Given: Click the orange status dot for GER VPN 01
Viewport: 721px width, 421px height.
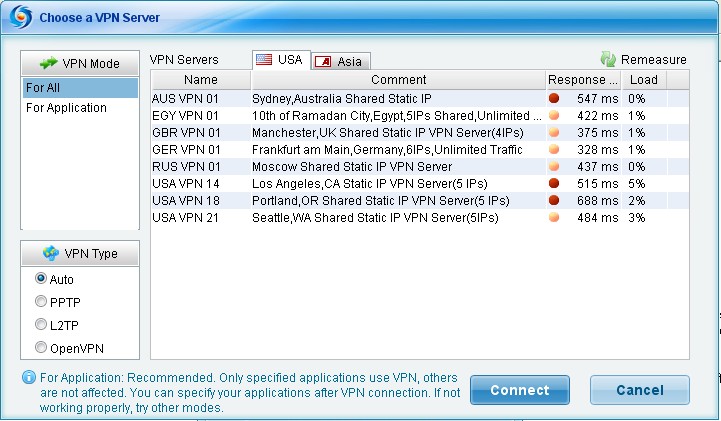Looking at the screenshot, I should (554, 149).
